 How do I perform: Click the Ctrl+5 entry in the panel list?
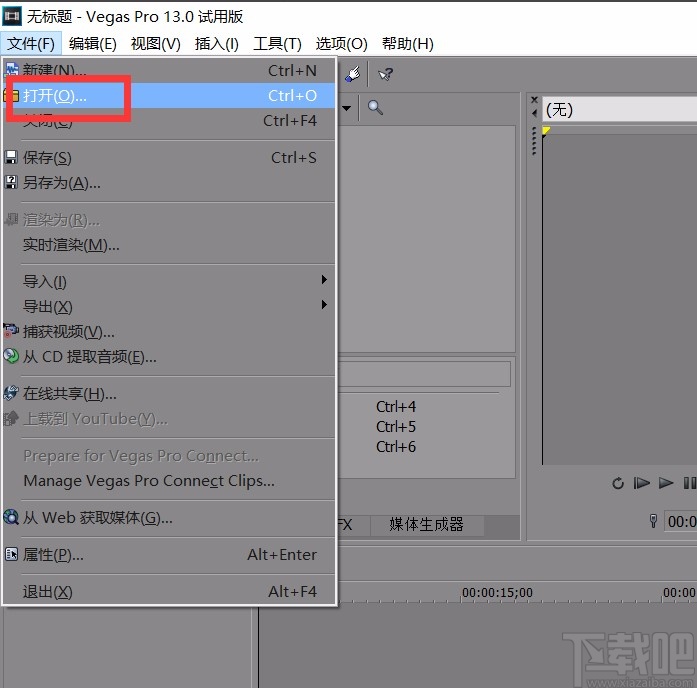pyautogui.click(x=396, y=427)
